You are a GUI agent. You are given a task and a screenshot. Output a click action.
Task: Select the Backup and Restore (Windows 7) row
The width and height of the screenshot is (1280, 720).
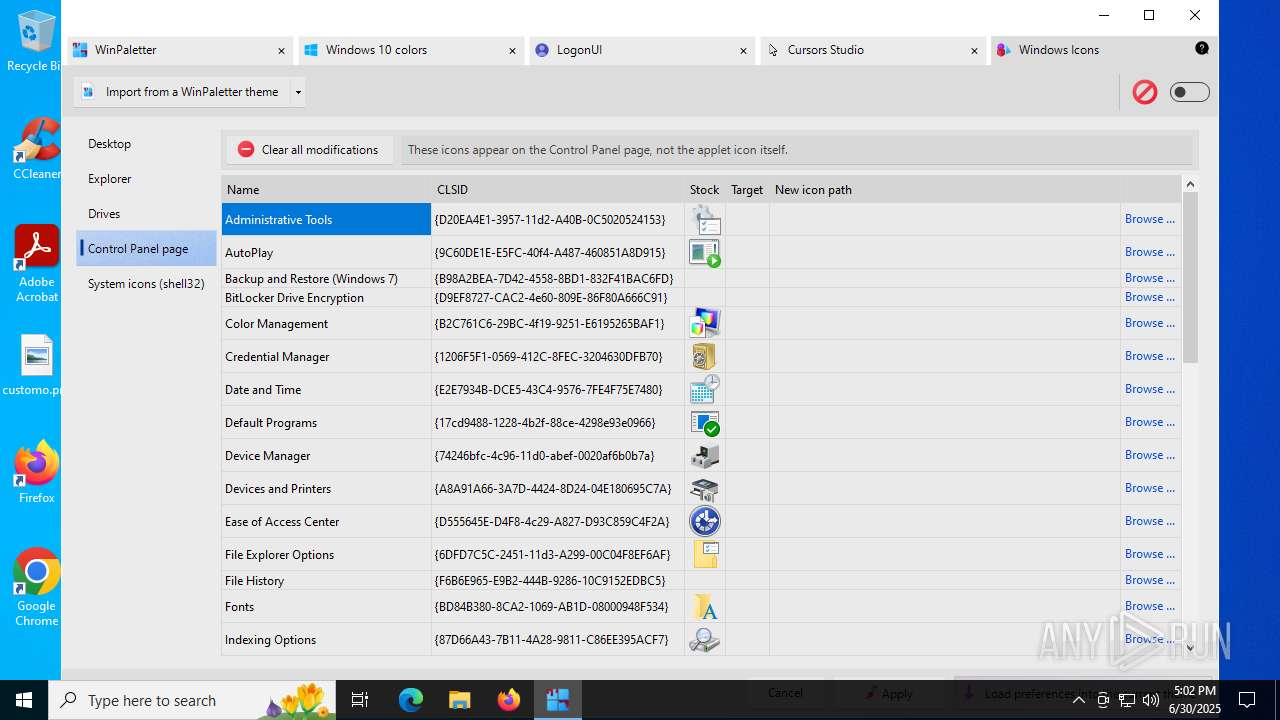(x=701, y=278)
